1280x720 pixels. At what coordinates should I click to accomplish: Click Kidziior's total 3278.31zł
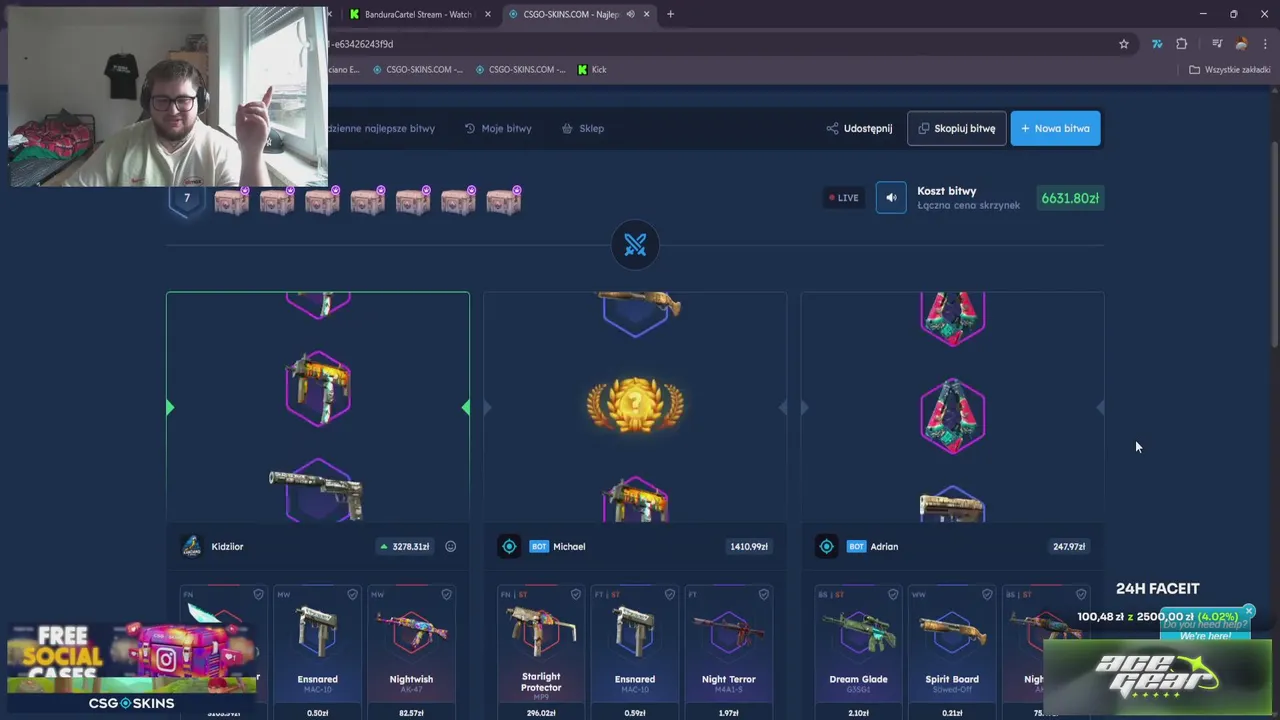coord(405,546)
